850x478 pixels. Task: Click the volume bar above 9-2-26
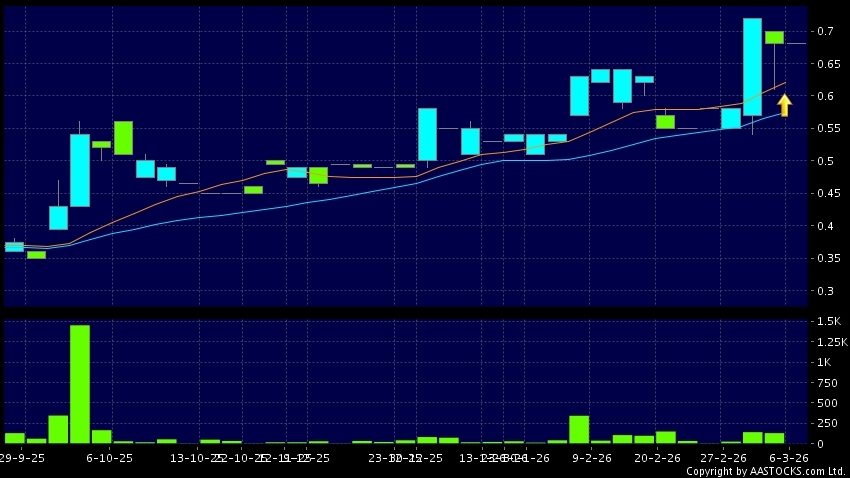point(579,430)
